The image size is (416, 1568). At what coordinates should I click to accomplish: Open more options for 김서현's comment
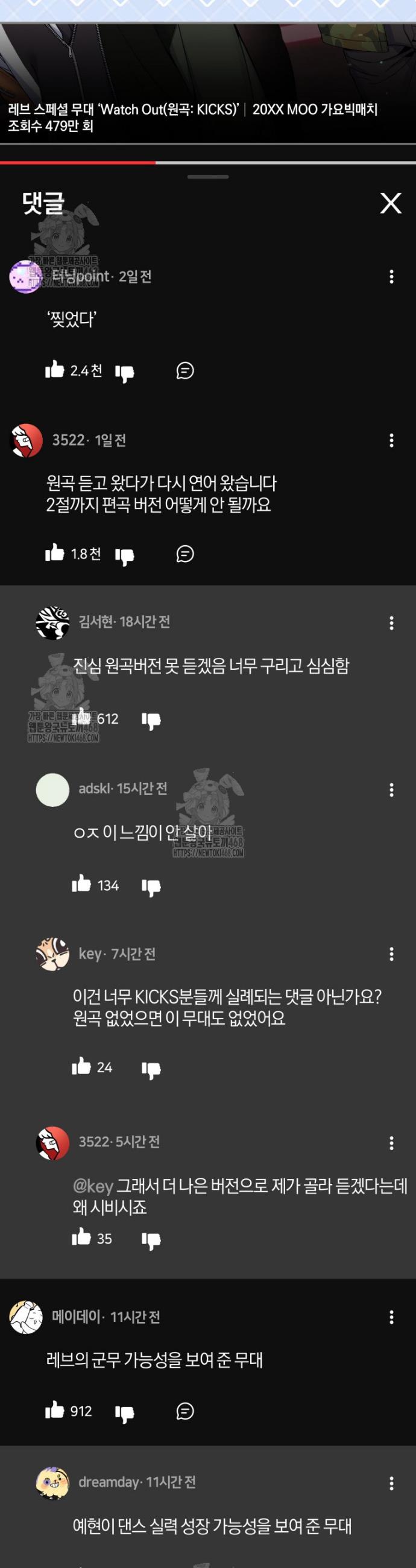pyautogui.click(x=391, y=623)
